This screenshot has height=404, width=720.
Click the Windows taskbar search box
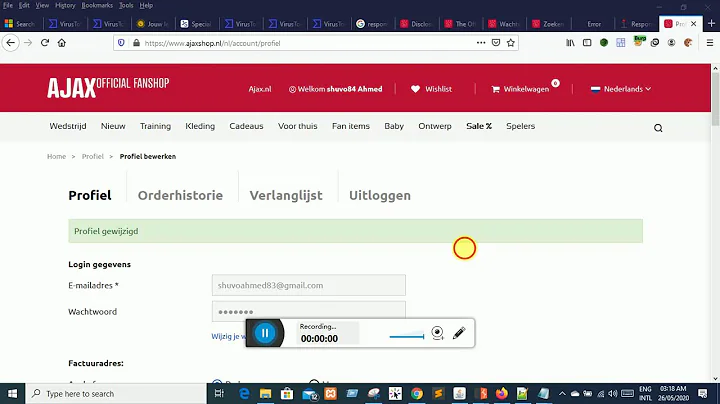[x=116, y=393]
